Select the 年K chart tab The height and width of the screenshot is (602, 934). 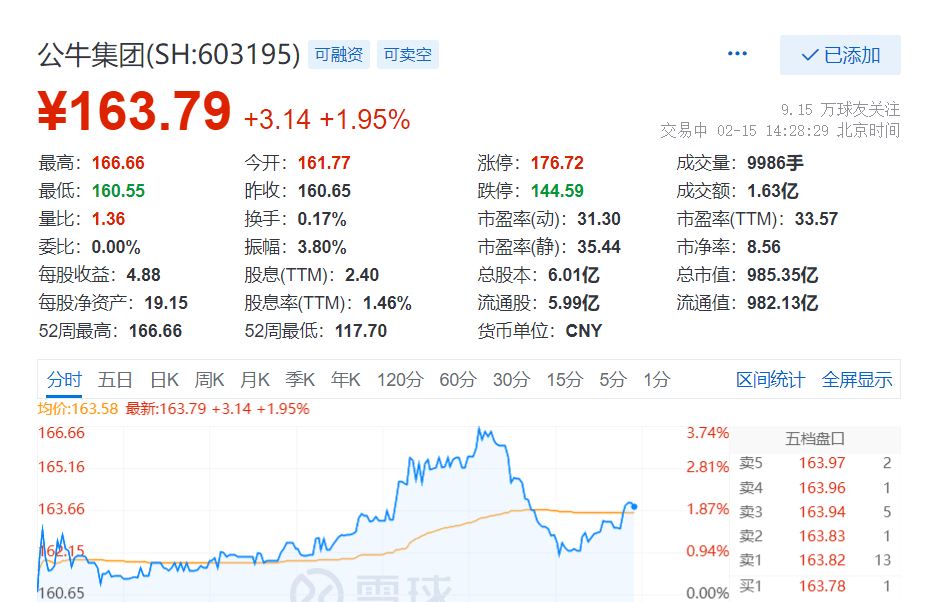346,380
